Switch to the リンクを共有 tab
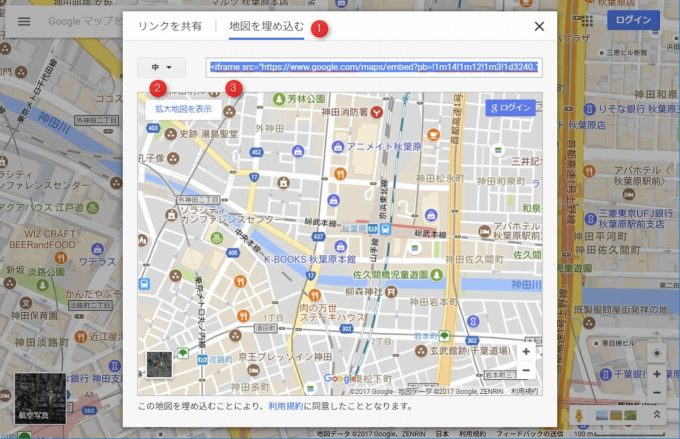This screenshot has height=439, width=680. click(170, 27)
